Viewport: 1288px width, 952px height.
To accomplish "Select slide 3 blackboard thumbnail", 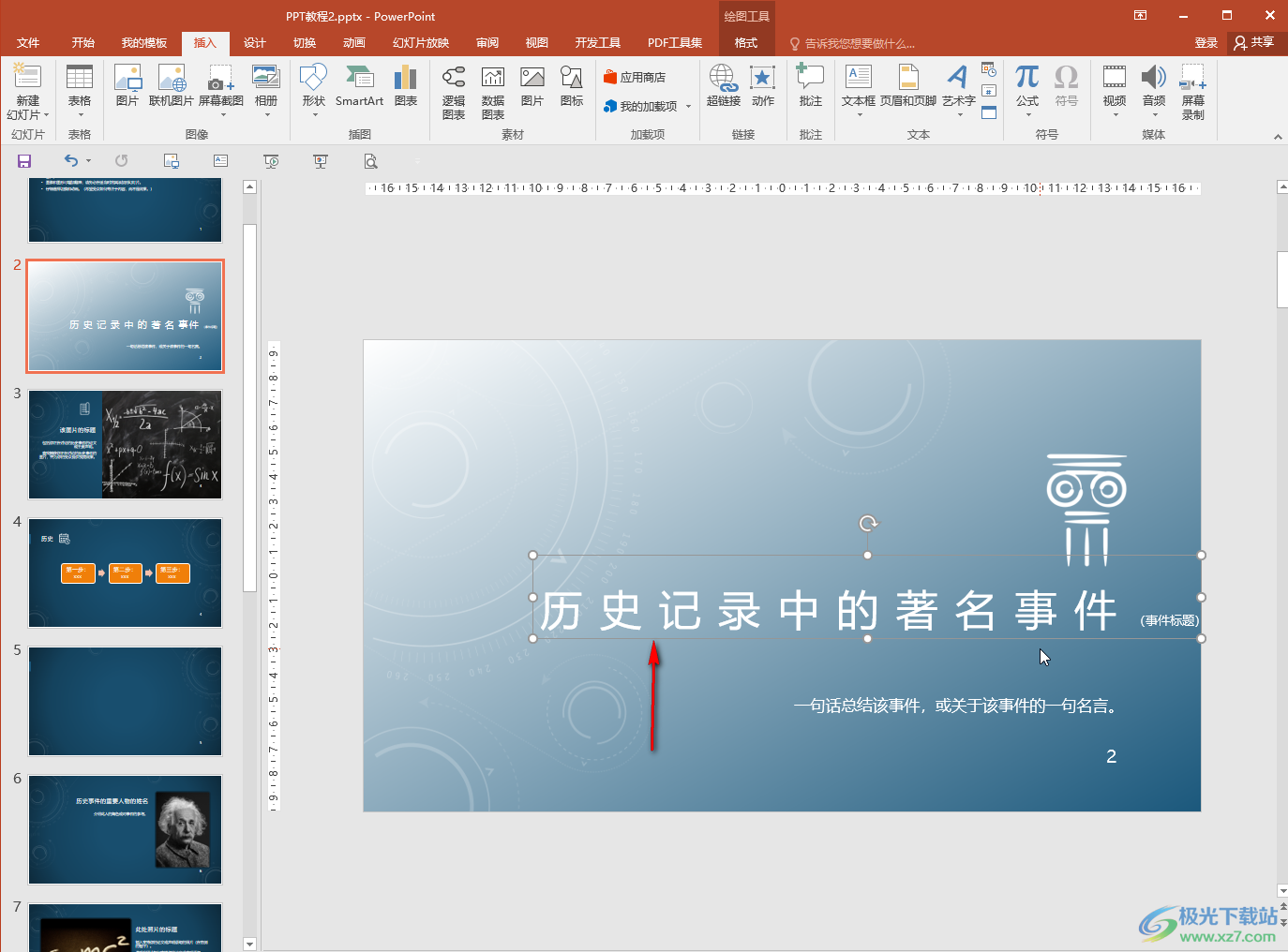I will click(x=126, y=445).
